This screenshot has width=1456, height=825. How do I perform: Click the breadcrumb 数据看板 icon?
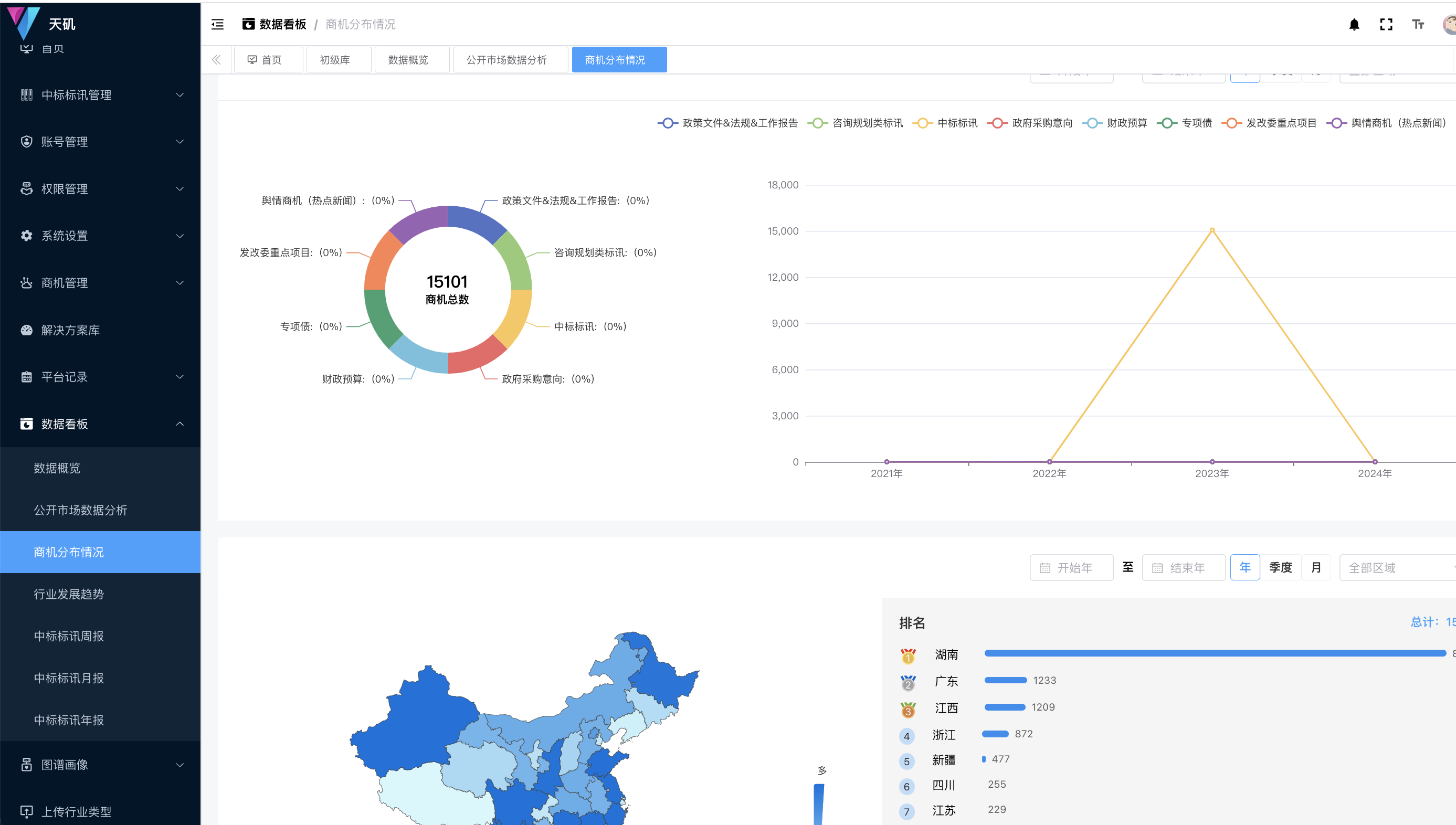point(248,24)
